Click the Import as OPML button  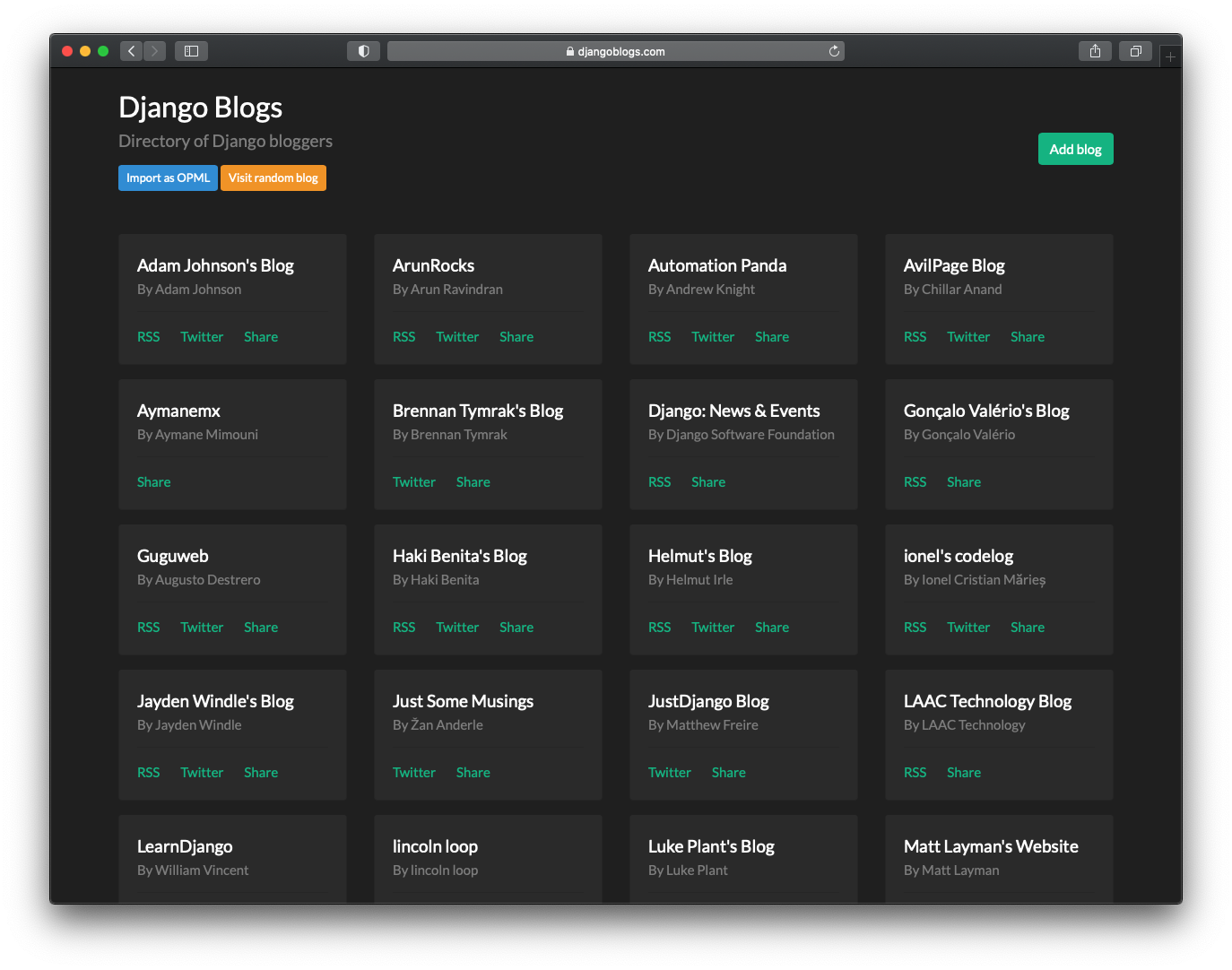pos(168,178)
